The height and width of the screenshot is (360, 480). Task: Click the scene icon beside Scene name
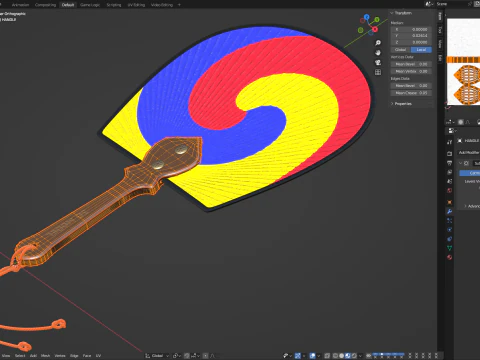click(429, 4)
